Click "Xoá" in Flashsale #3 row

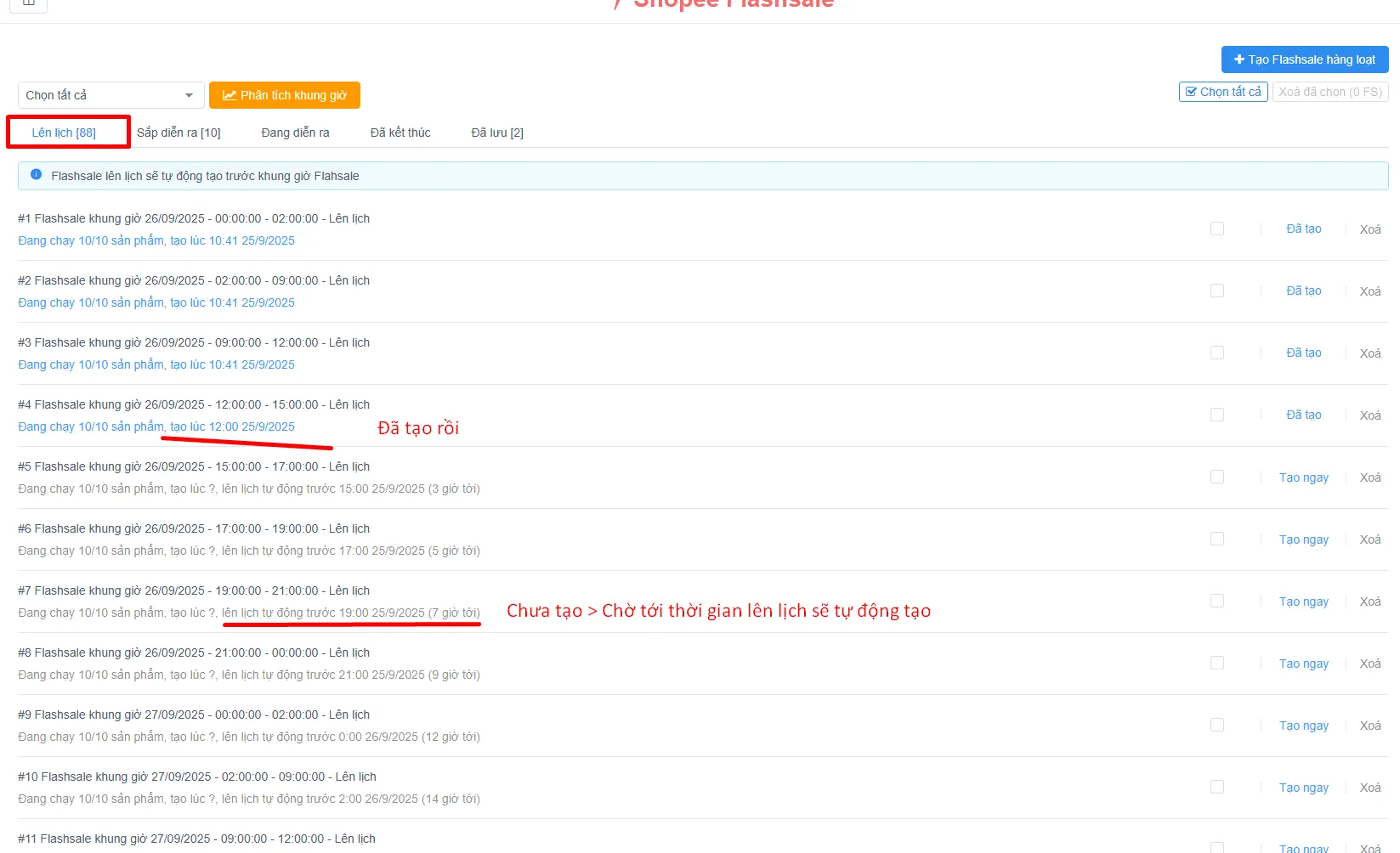point(1369,353)
